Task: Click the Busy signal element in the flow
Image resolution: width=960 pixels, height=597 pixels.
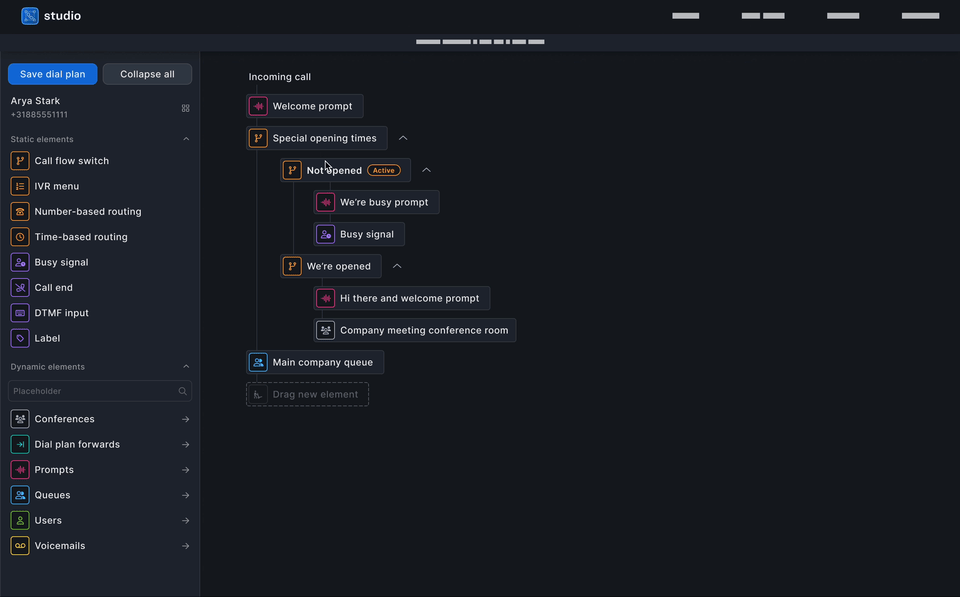Action: (358, 233)
